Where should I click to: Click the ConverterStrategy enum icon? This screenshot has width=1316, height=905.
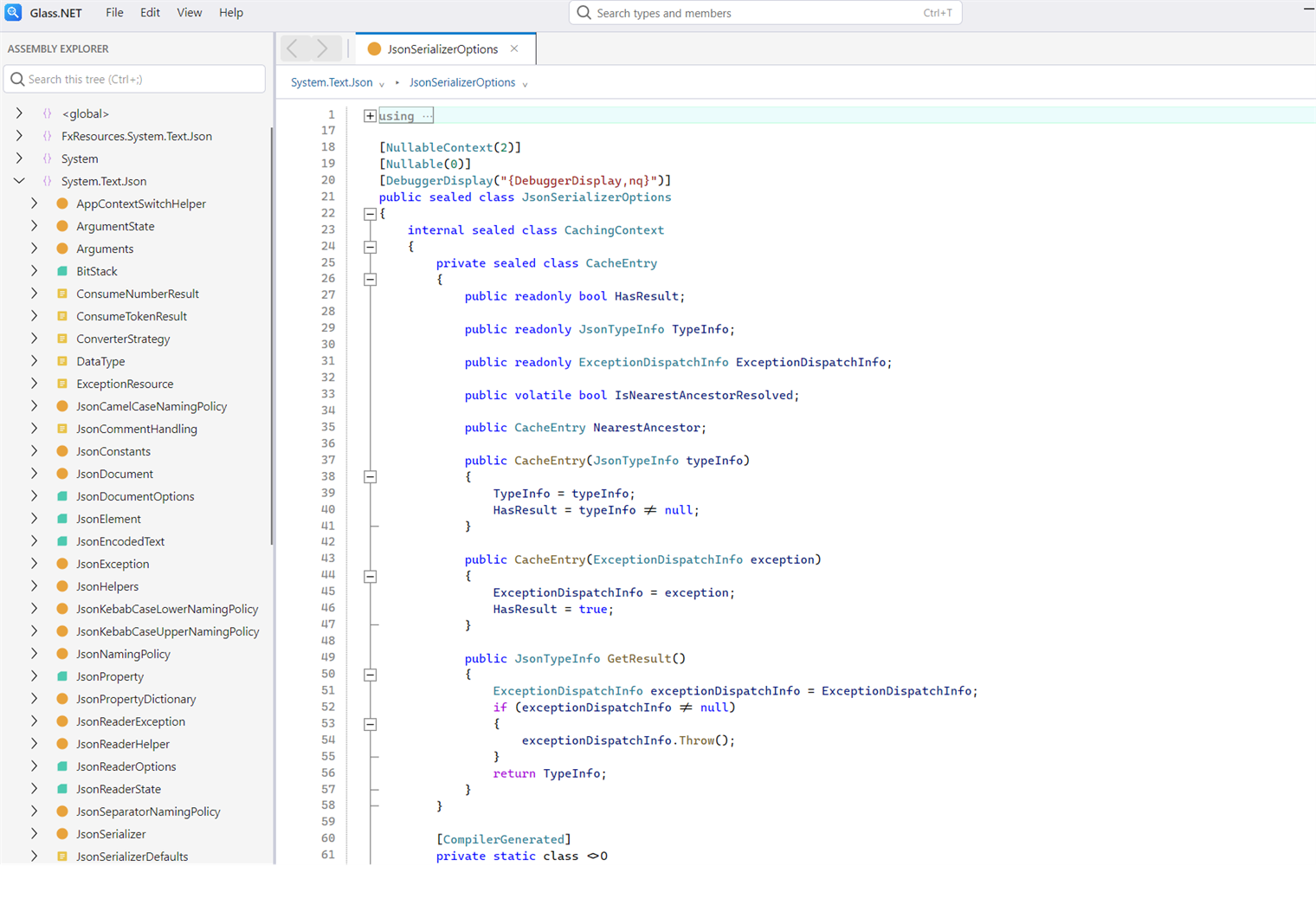click(x=62, y=339)
